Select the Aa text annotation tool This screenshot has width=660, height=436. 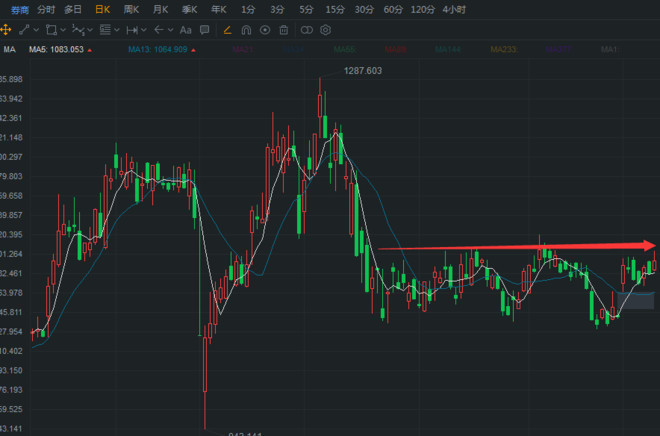(x=186, y=30)
